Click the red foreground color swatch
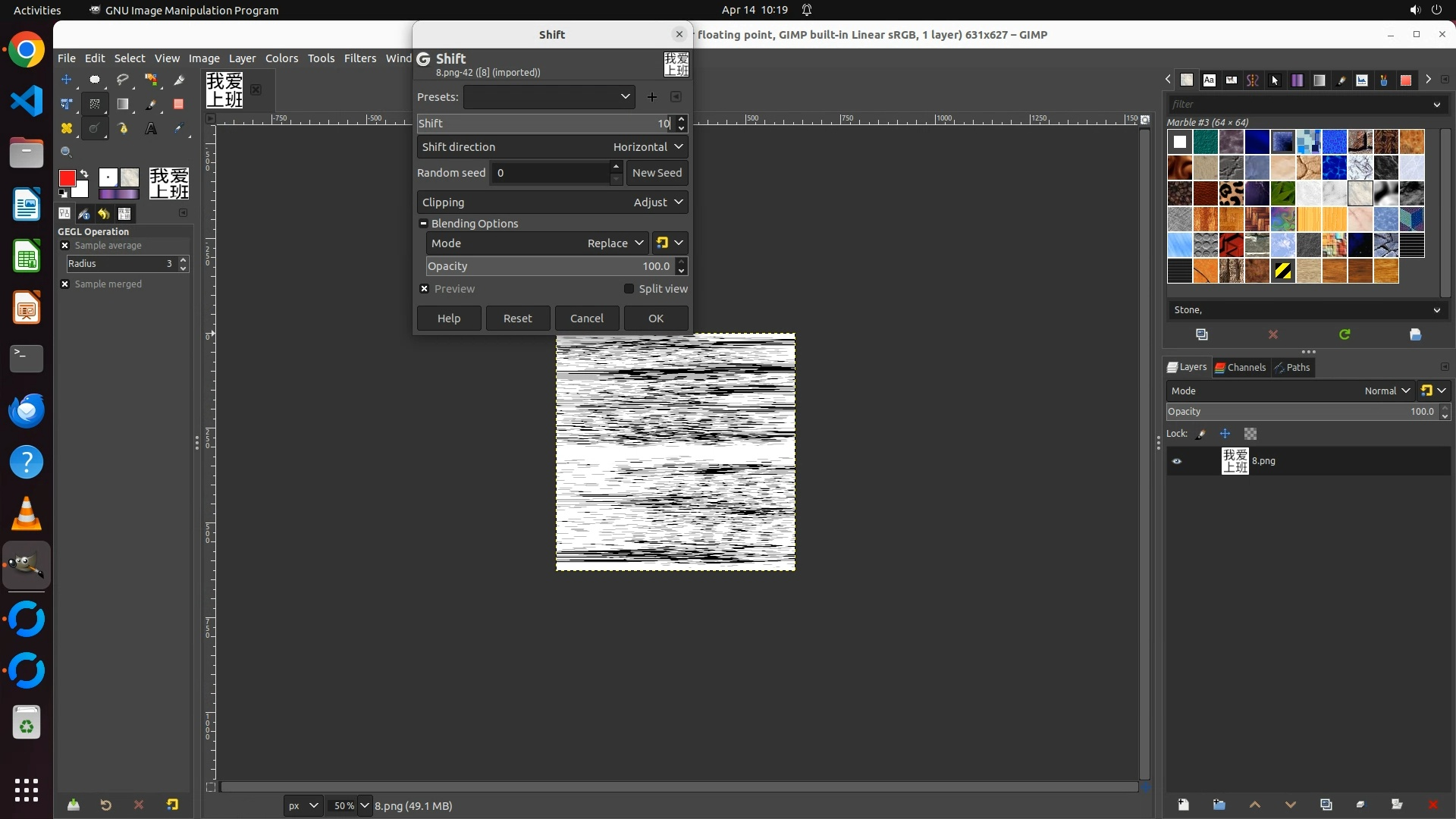This screenshot has width=1456, height=819. tap(67, 178)
